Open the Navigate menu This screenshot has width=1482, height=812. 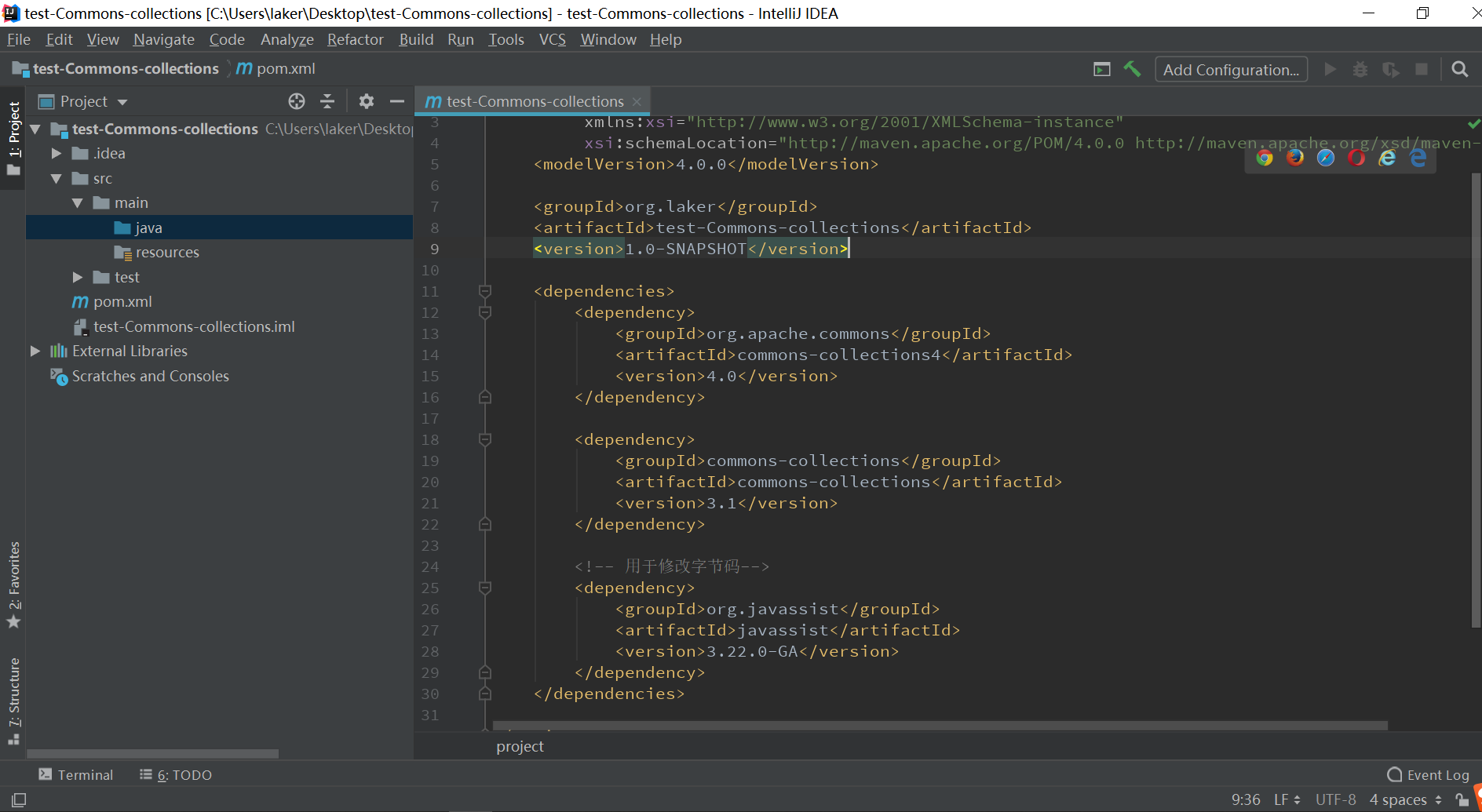click(x=163, y=39)
